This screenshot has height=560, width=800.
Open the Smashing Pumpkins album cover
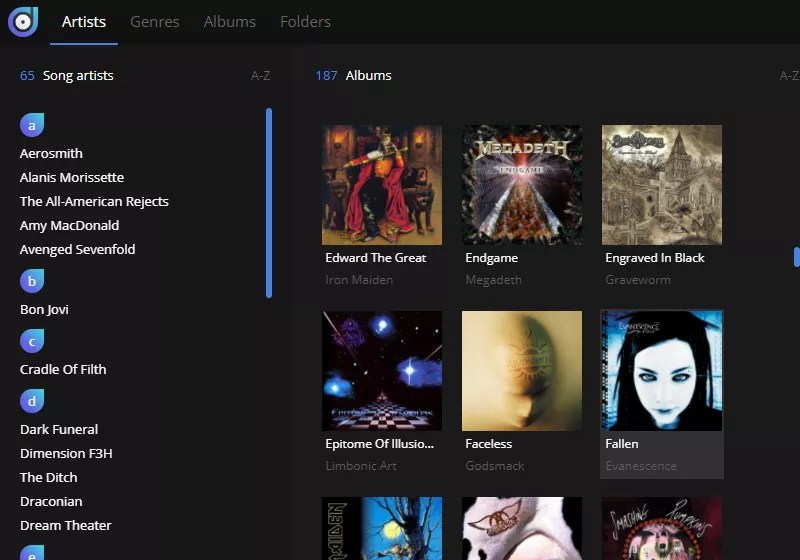click(662, 528)
